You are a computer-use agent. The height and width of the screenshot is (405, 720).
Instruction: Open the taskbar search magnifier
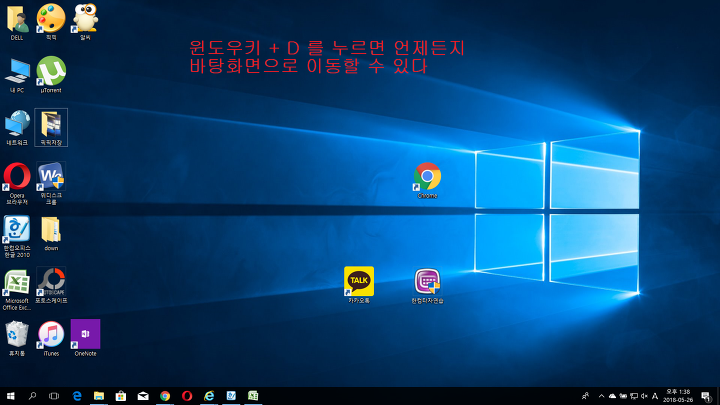(x=32, y=396)
